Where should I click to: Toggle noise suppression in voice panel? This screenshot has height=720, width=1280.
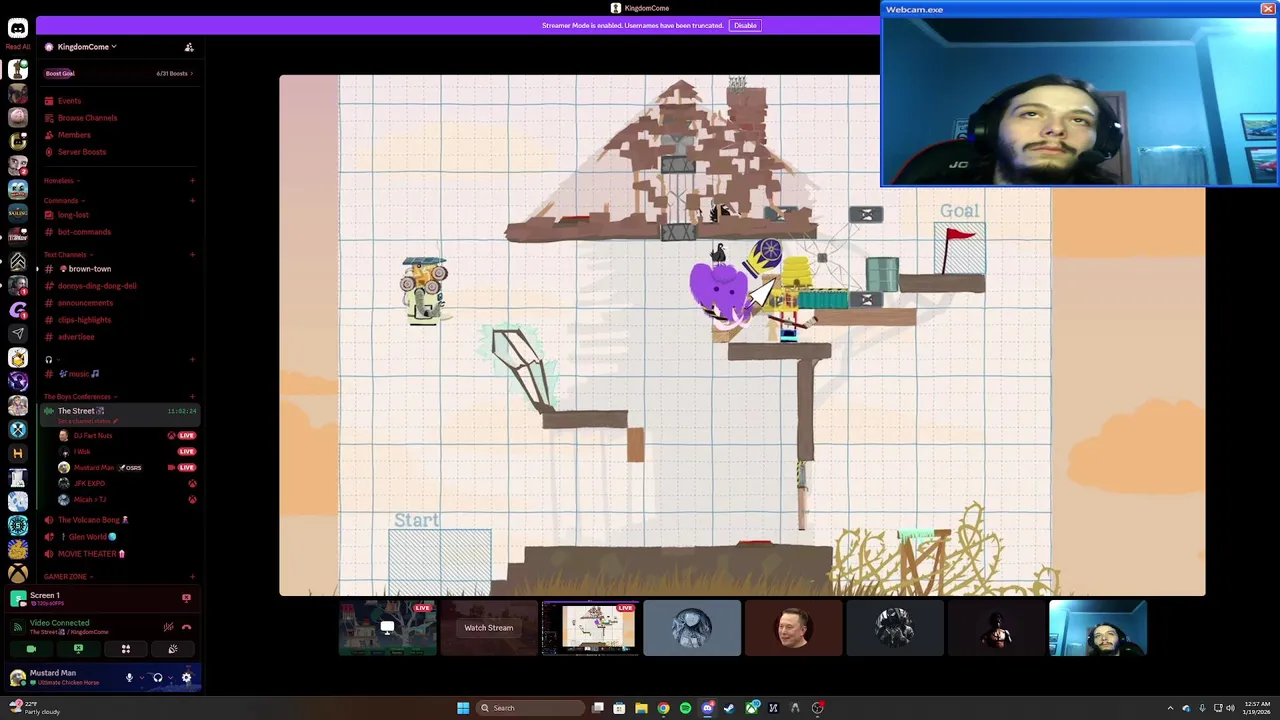click(x=168, y=627)
